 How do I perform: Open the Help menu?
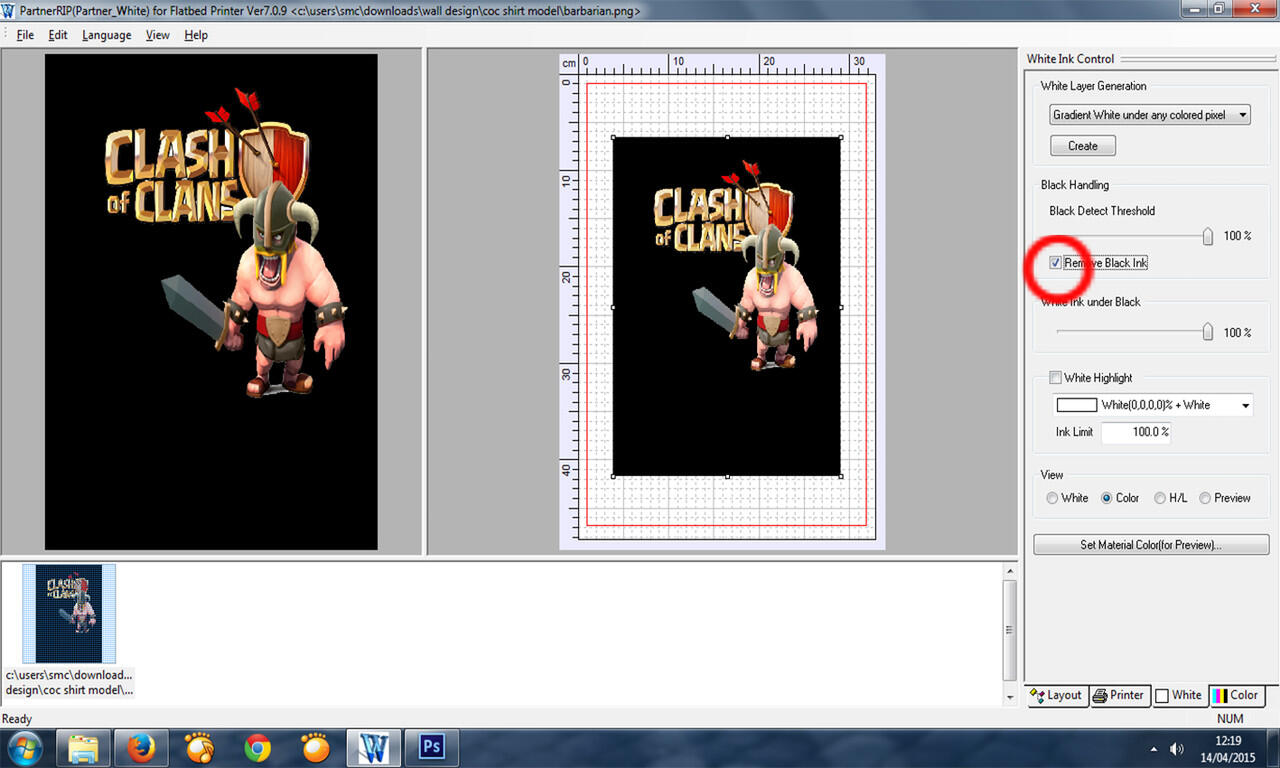point(196,35)
